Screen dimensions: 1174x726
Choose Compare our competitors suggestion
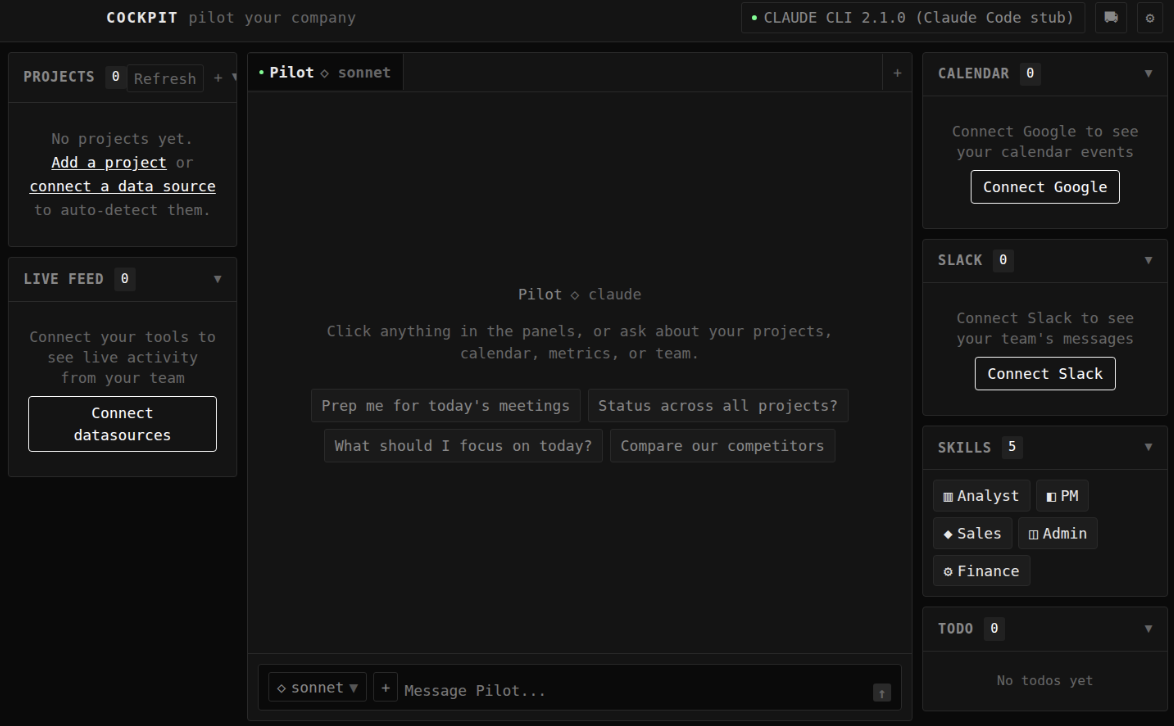(x=722, y=446)
